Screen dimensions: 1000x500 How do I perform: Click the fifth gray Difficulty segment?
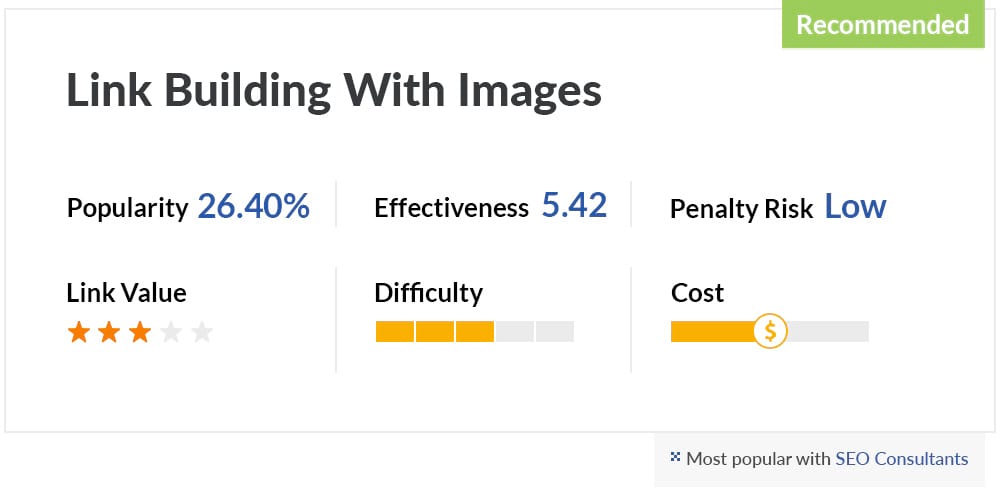pyautogui.click(x=555, y=332)
